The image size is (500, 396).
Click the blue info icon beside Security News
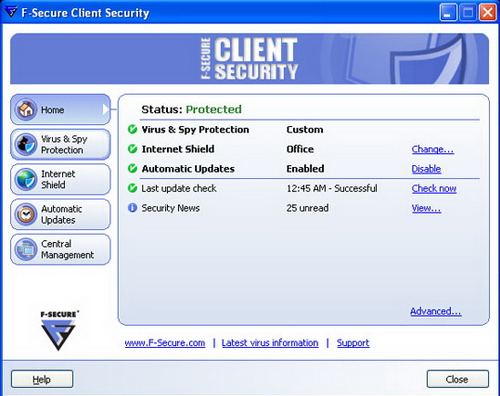(132, 208)
